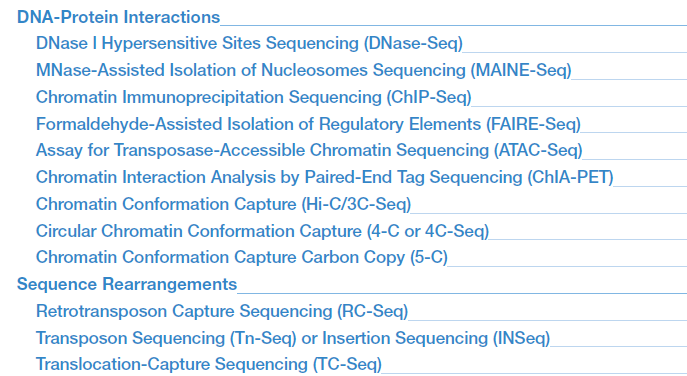Open DNase I Hypersensitive Sites Sequencing entry
The width and height of the screenshot is (687, 376).
[249, 43]
